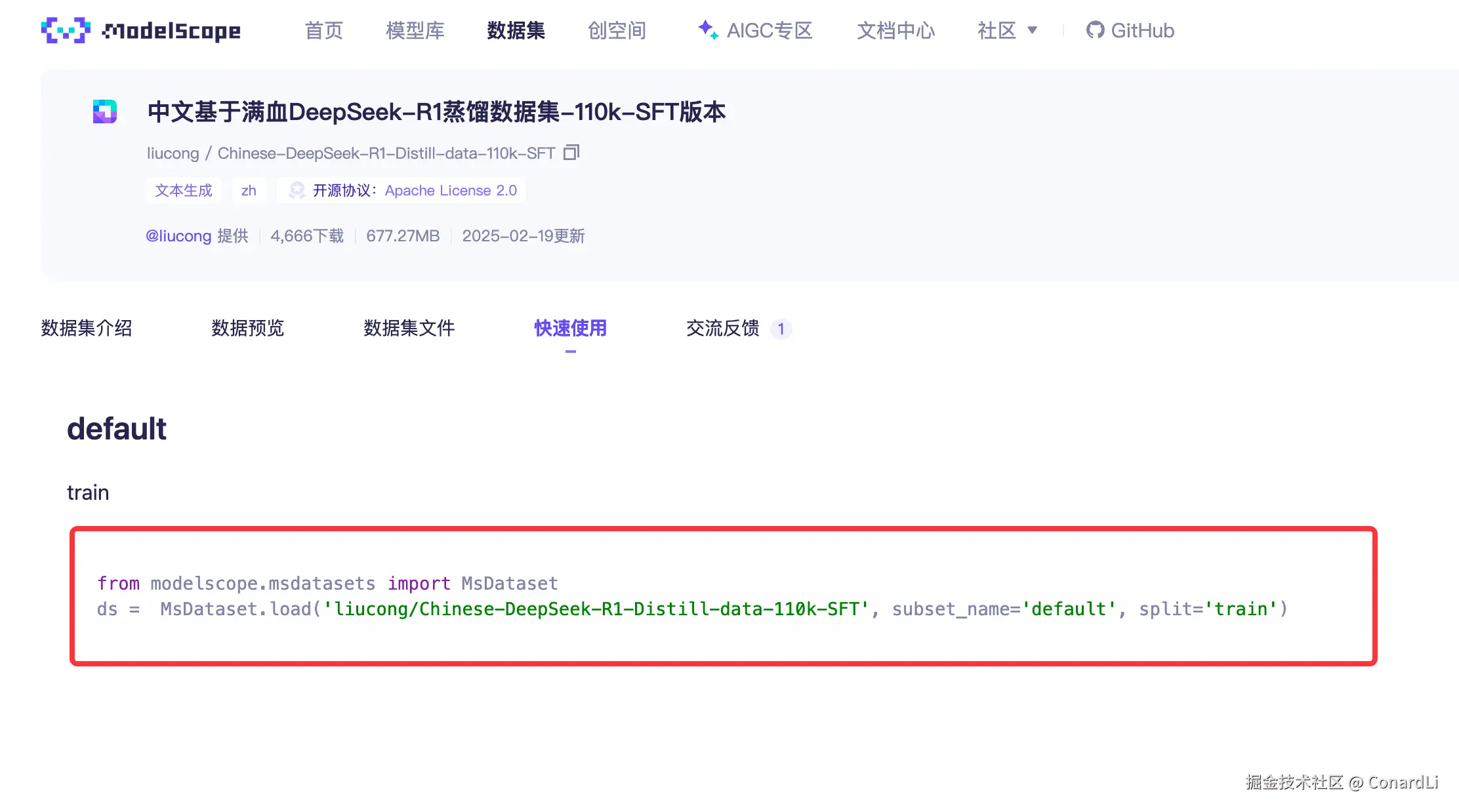Viewport: 1459px width, 812px height.
Task: Click the dataset avatar icon
Action: (x=105, y=112)
